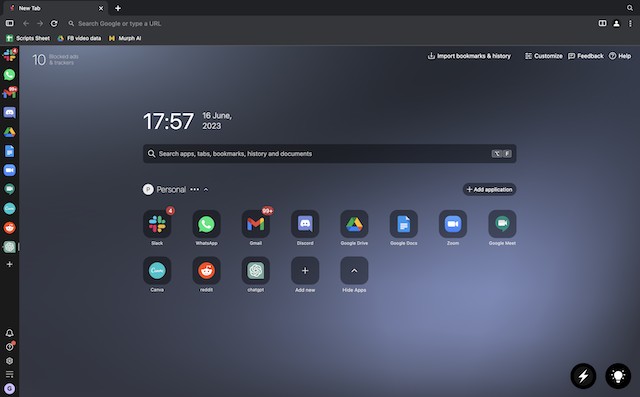The image size is (640, 397).
Task: Open a new tab with the plus button
Action: tap(118, 8)
